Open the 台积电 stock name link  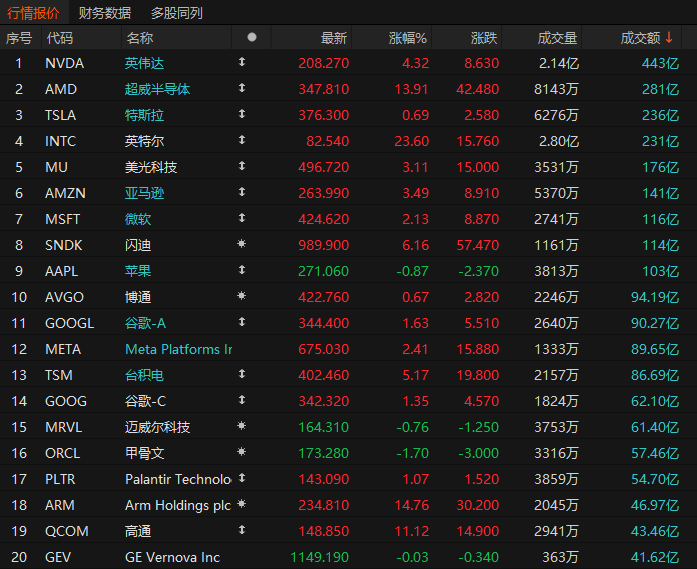pyautogui.click(x=144, y=375)
